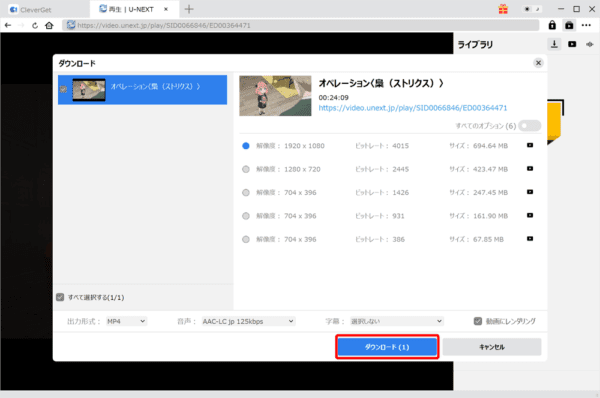Select the 704 x 396 option at 386 bitrate
Screen dimensions: 600x398
(x=246, y=239)
